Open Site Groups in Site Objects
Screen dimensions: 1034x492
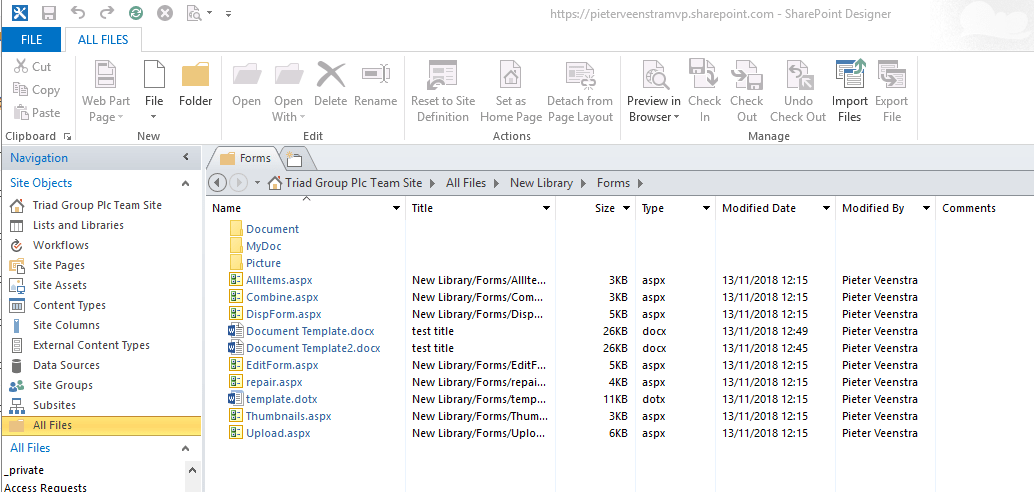tap(63, 385)
